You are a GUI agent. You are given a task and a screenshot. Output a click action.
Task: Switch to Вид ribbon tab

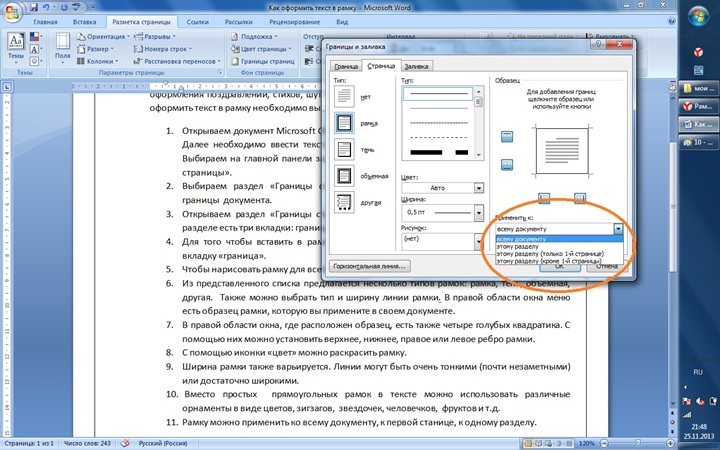(342, 22)
